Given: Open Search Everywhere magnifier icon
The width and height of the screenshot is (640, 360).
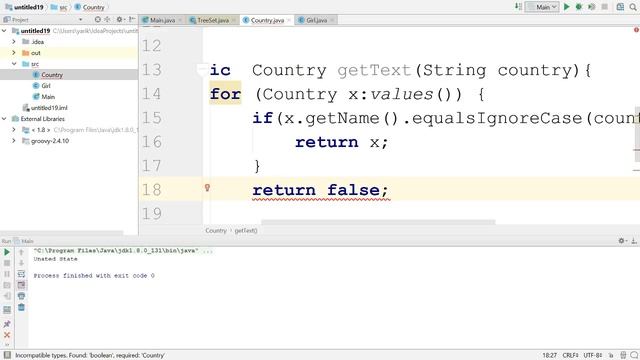Looking at the screenshot, I should pyautogui.click(x=633, y=7).
